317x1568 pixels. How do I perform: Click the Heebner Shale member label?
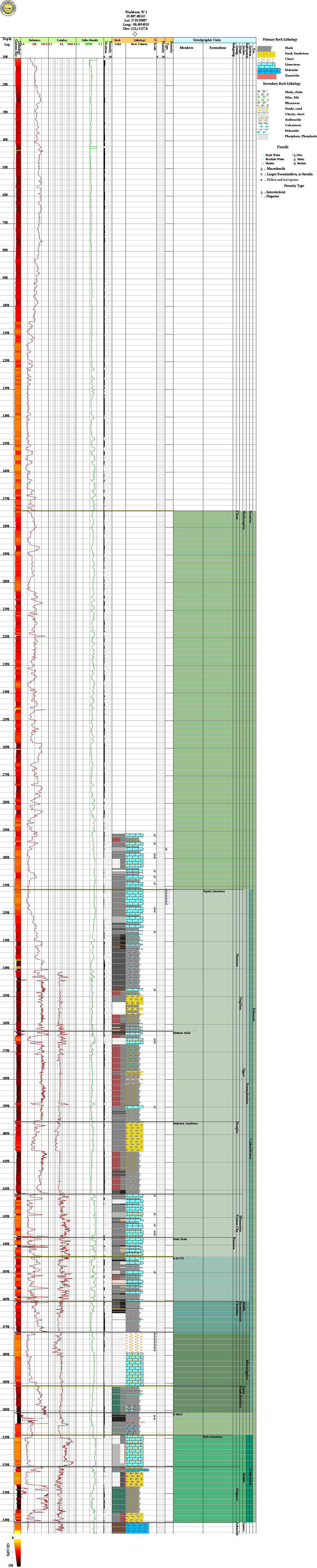pos(181,1033)
